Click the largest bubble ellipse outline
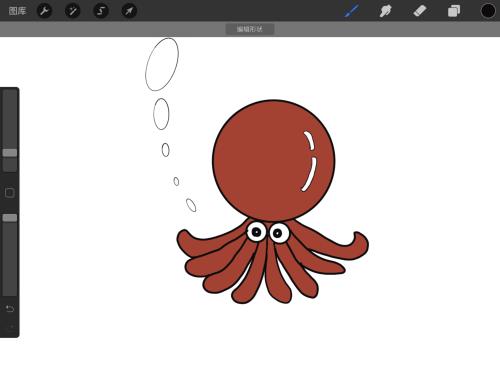500x365 pixels. coord(162,64)
